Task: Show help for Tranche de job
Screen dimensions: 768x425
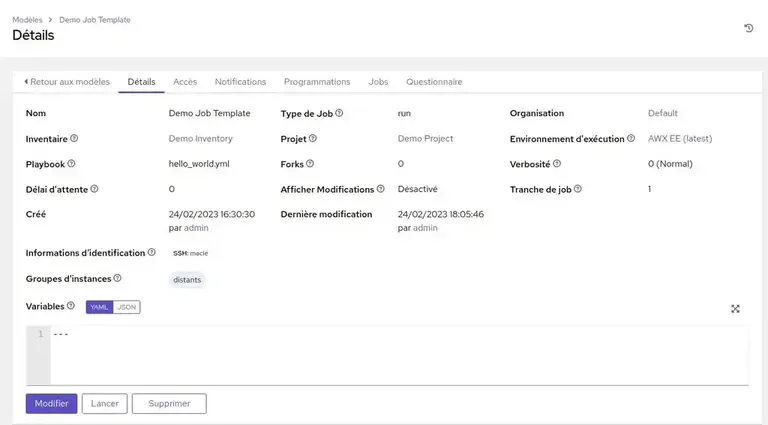Action: click(x=578, y=189)
